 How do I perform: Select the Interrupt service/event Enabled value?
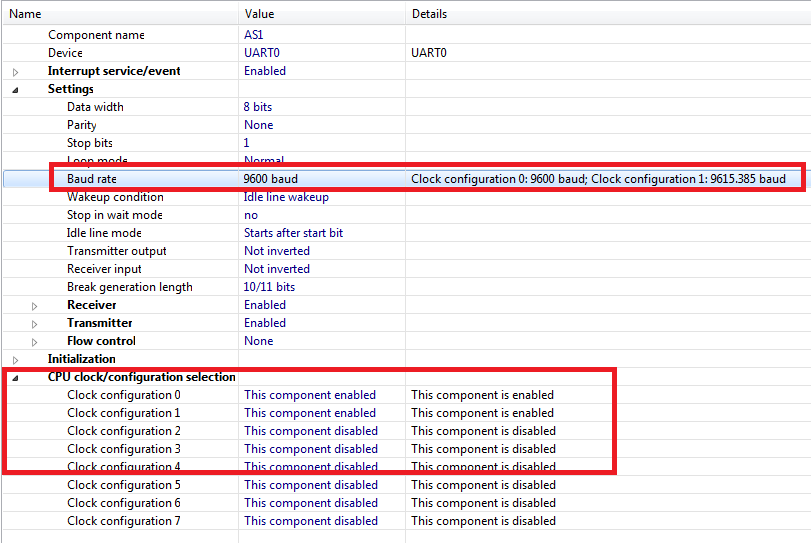pyautogui.click(x=265, y=71)
